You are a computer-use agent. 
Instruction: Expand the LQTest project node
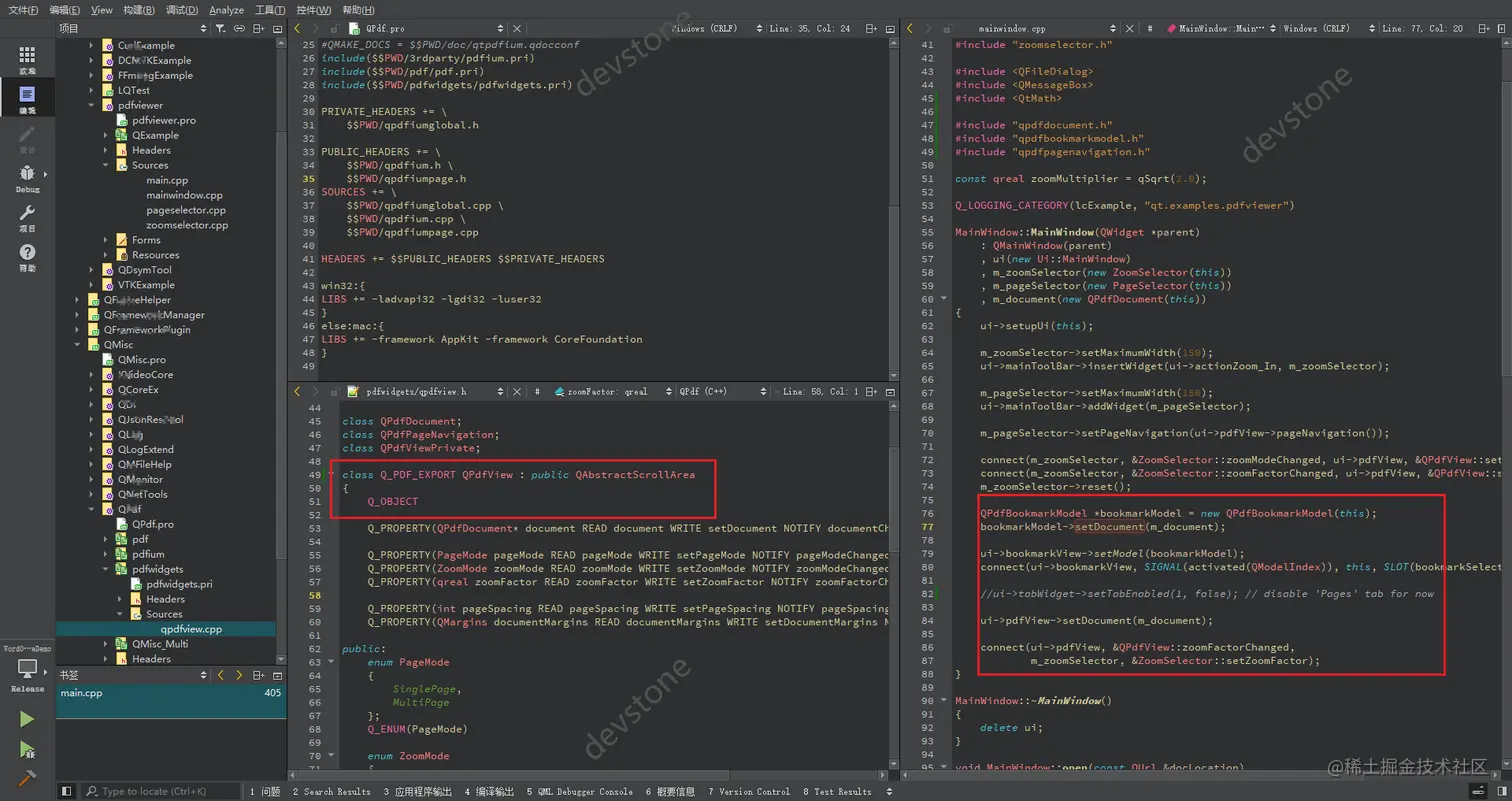(x=92, y=90)
